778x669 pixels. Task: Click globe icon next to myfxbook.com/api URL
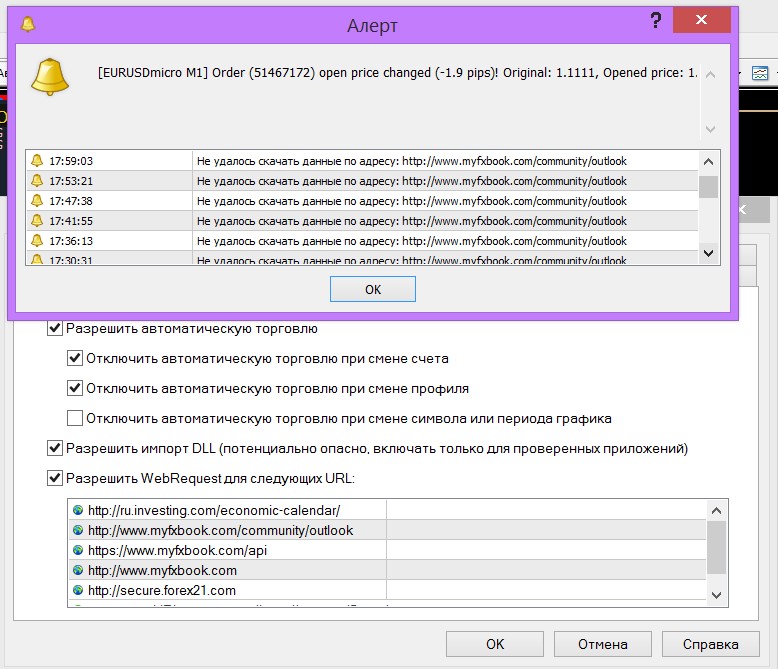[78, 550]
